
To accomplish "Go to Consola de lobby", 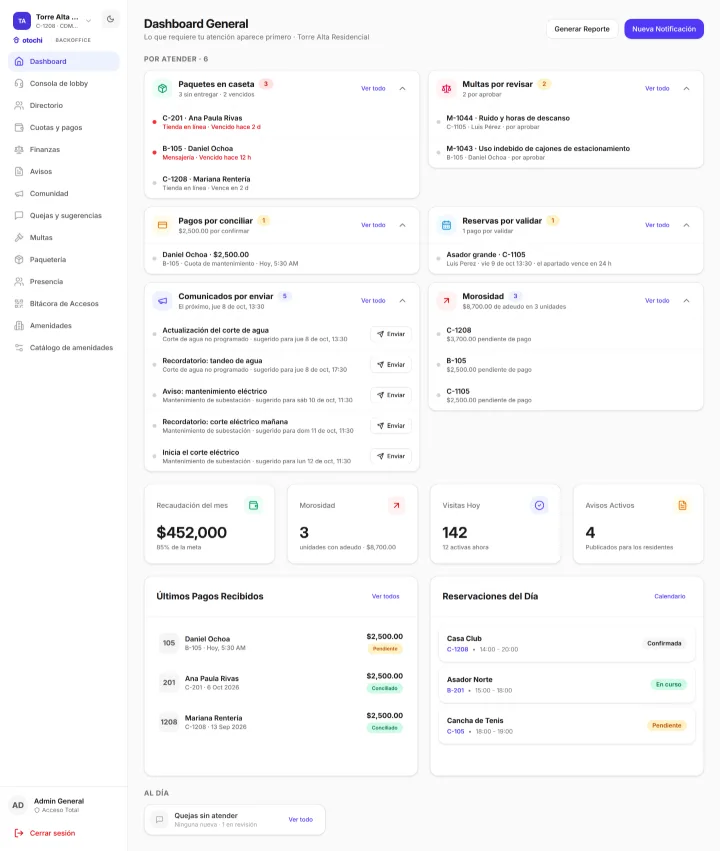I will pos(64,84).
